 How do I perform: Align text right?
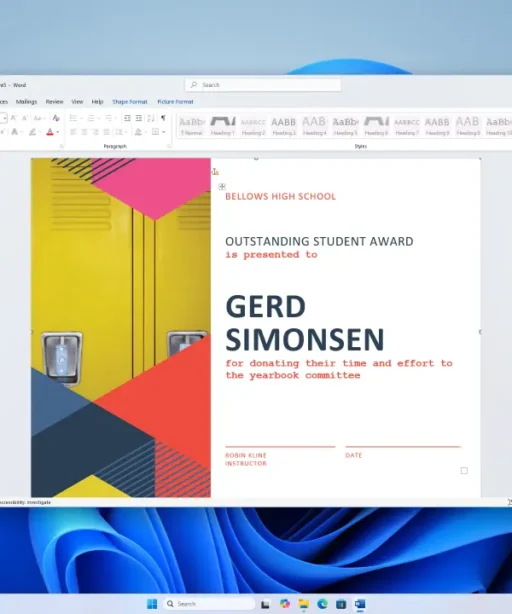point(95,132)
